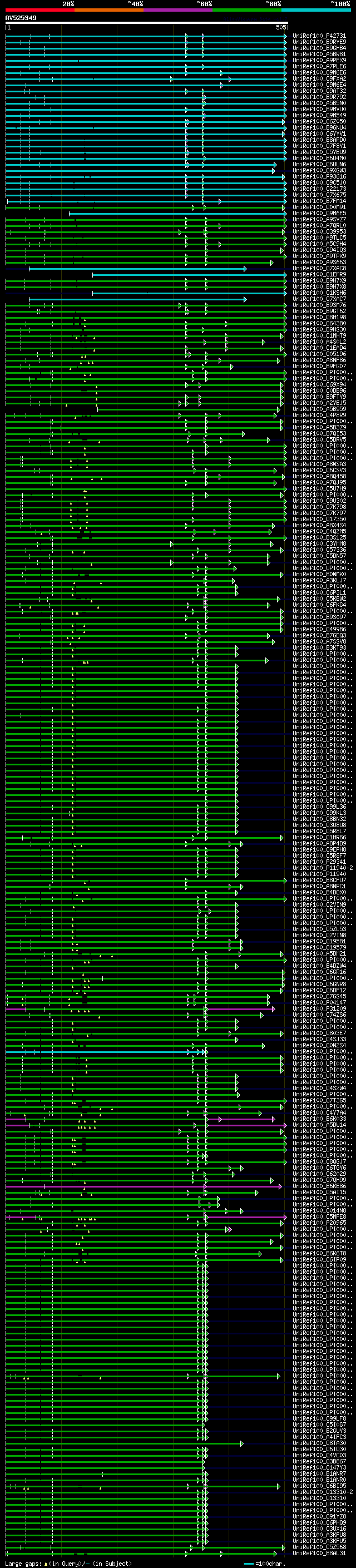Select hit UniRef100_P29341
This screenshot has width=356, height=1568.
tap(319, 862)
